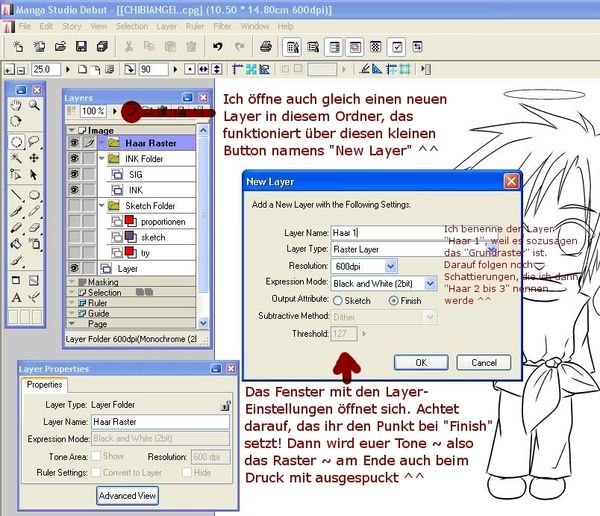Viewport: 600px width, 516px height.
Task: Toggle eye for bottom 'Layer' row
Action: (74, 268)
